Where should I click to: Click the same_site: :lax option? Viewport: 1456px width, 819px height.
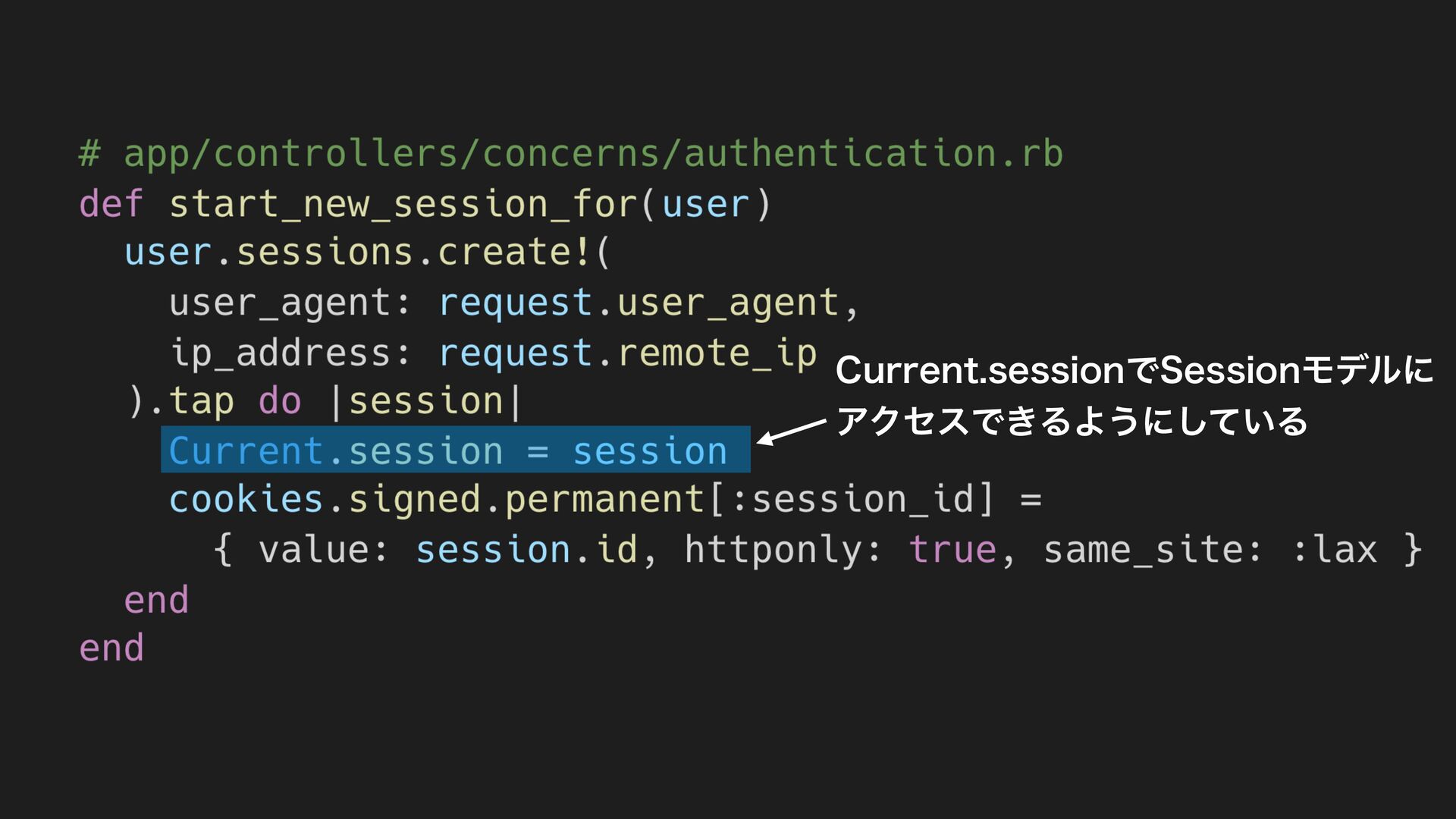[x=1210, y=550]
